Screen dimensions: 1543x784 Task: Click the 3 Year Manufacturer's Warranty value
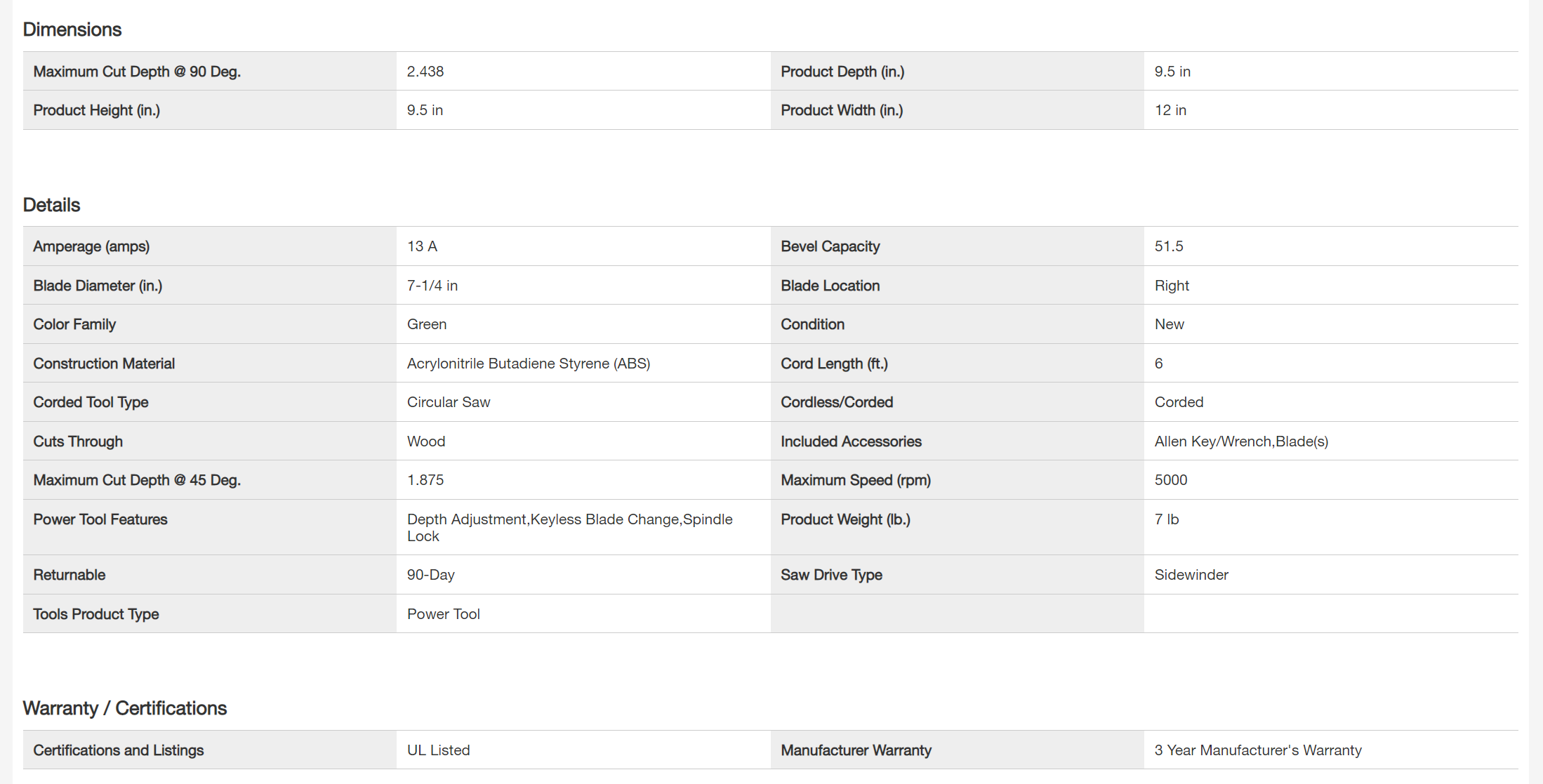pyautogui.click(x=1258, y=750)
